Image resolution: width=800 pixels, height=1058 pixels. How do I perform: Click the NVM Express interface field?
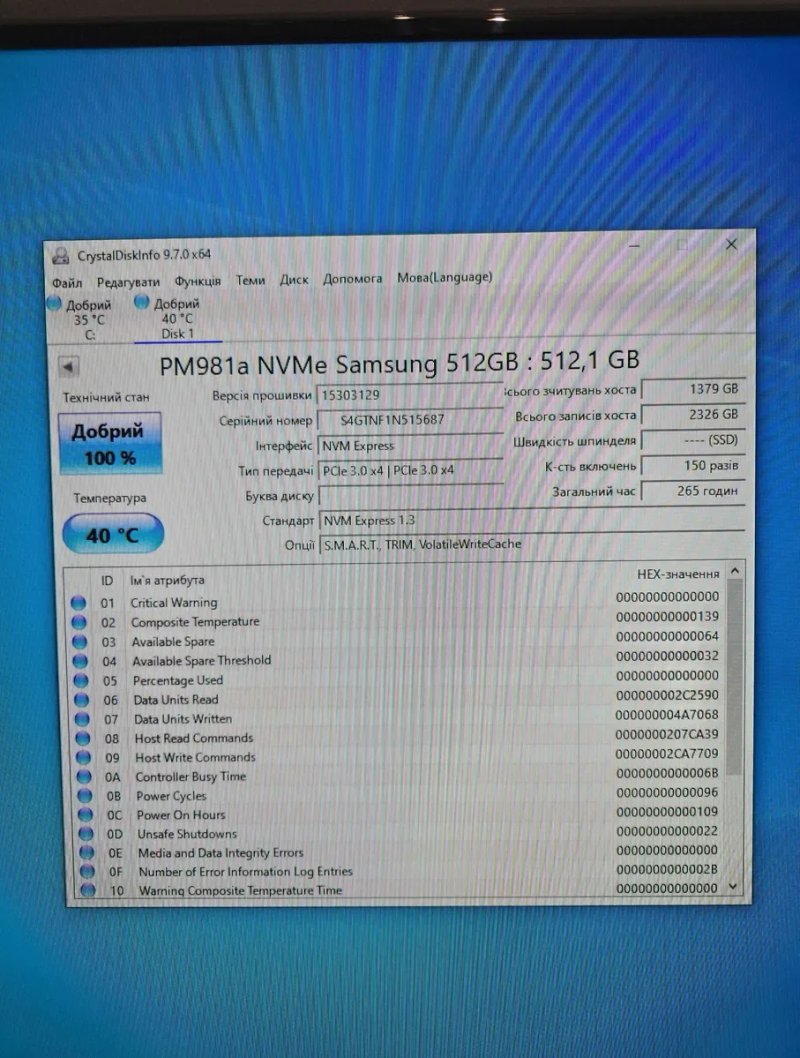[409, 445]
